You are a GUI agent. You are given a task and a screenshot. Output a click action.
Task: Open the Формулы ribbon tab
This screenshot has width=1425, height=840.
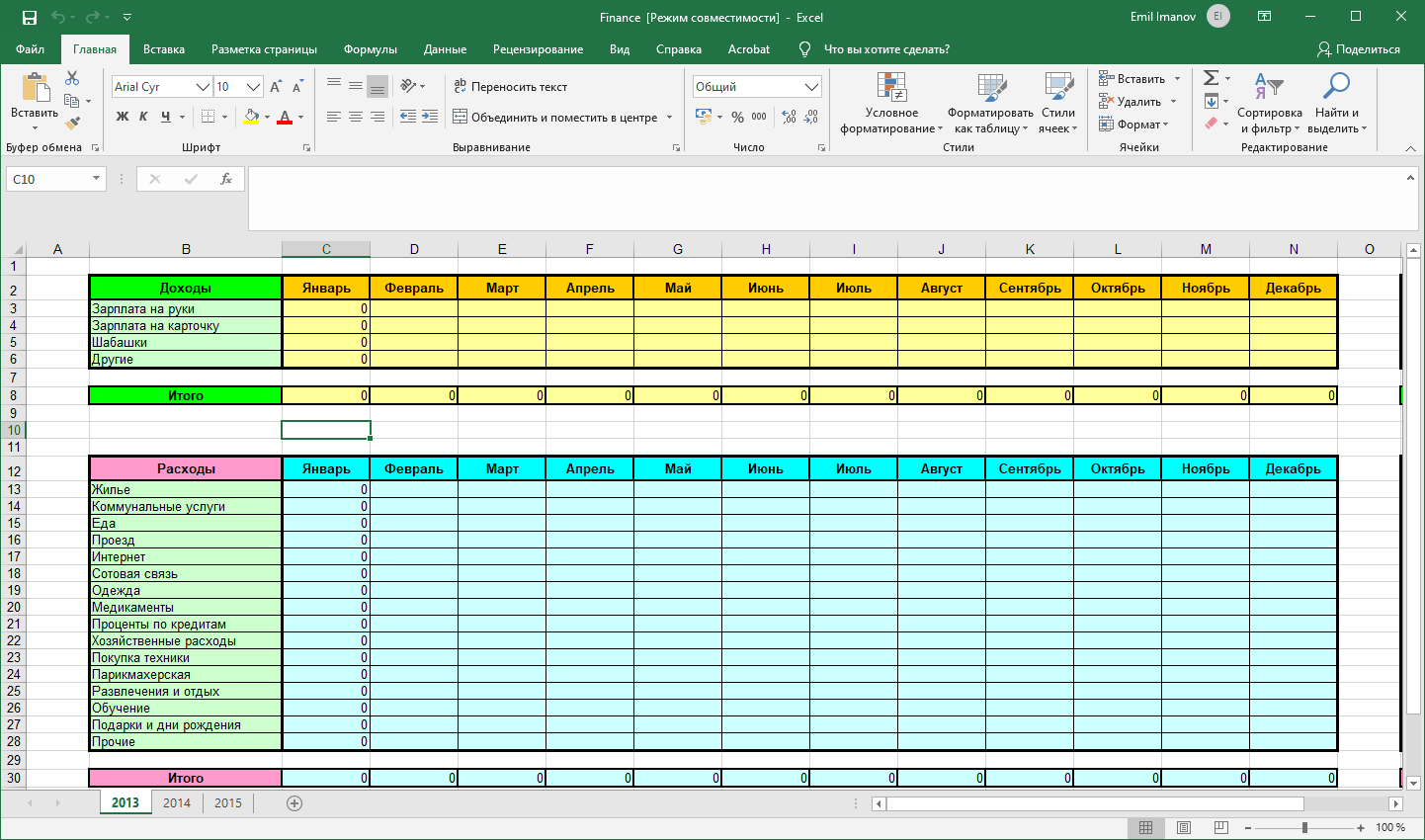click(370, 49)
